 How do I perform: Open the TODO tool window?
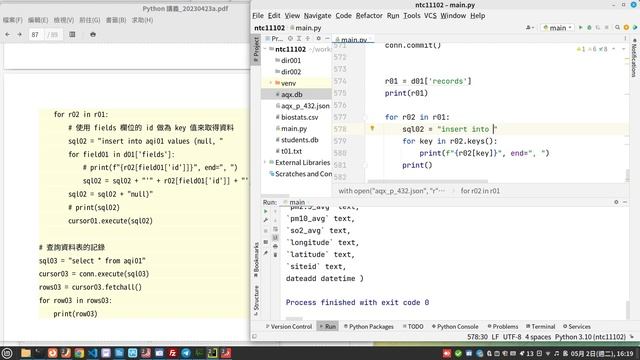(413, 327)
